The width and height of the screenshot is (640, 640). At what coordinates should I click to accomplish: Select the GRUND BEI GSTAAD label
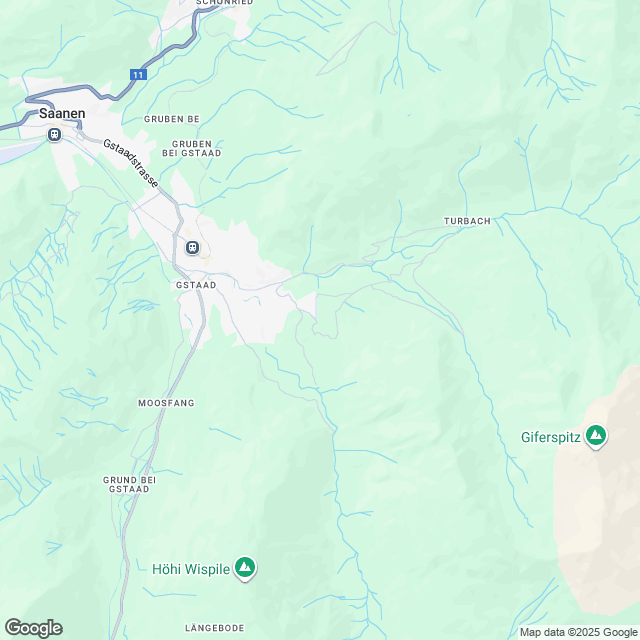[x=129, y=484]
